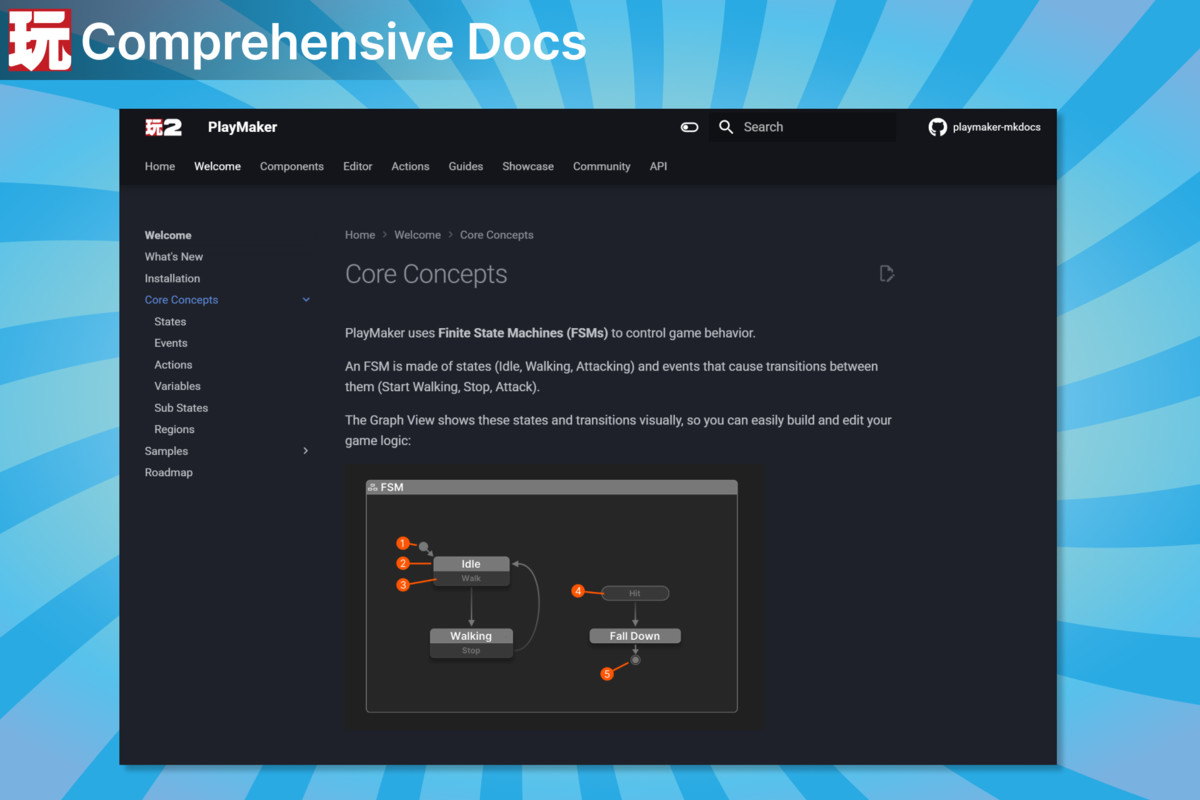Open the GitHub icon beside playmaker-mkdocs
The height and width of the screenshot is (800, 1200).
point(937,127)
